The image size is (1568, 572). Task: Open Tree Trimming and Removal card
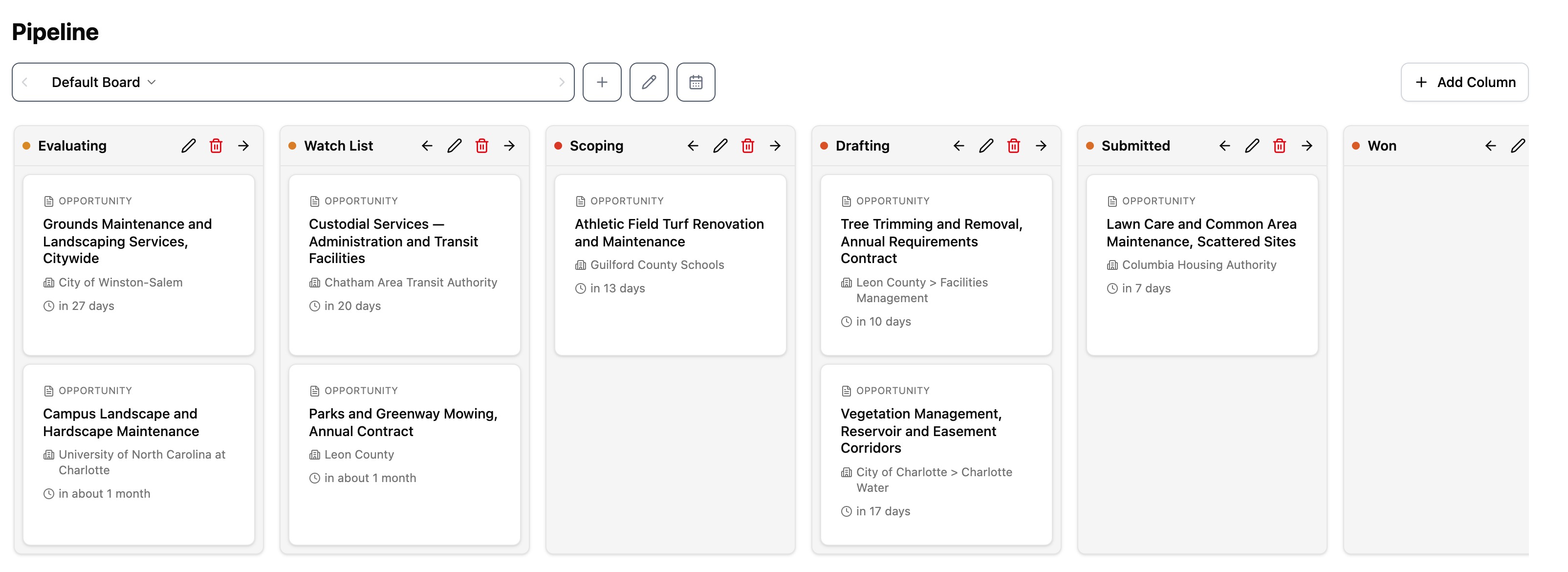[936, 265]
